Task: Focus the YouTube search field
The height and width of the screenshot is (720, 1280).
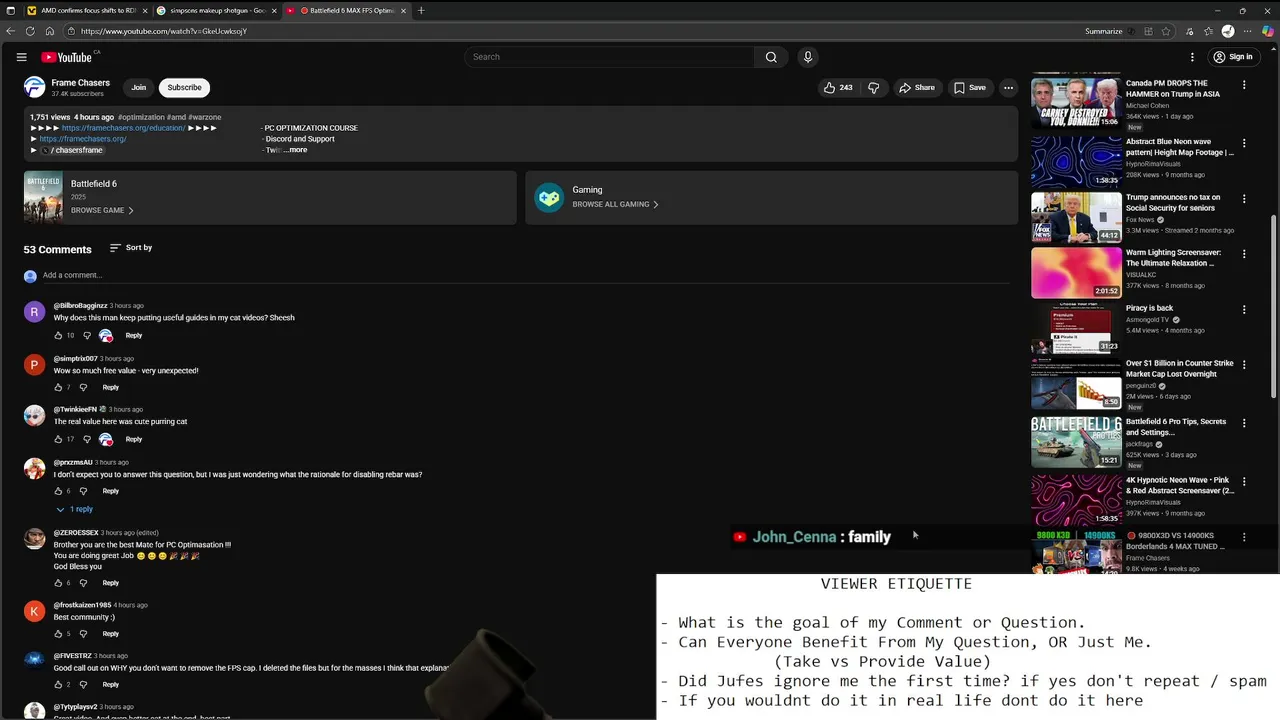Action: 610,57
